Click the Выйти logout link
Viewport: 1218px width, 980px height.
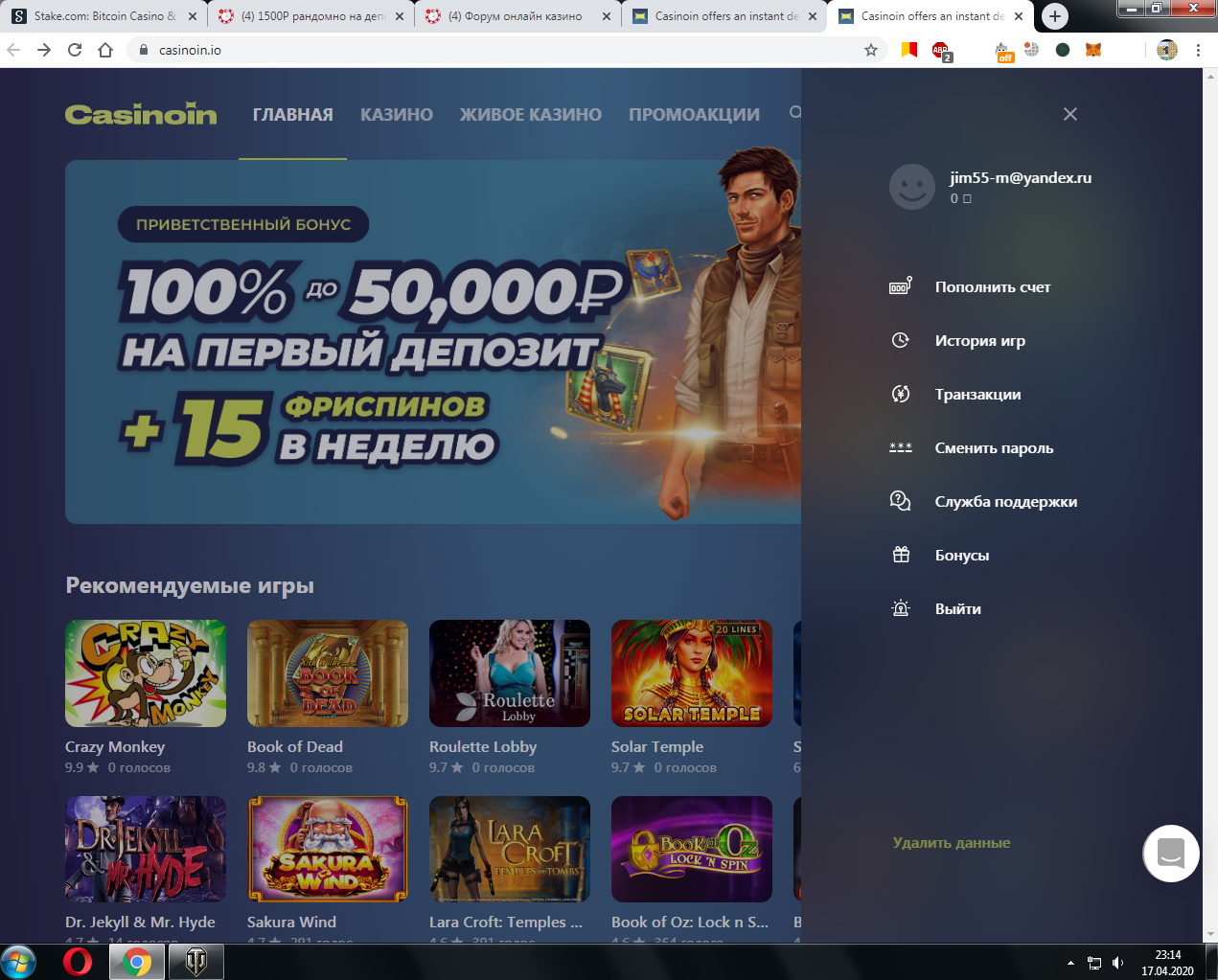coord(958,608)
